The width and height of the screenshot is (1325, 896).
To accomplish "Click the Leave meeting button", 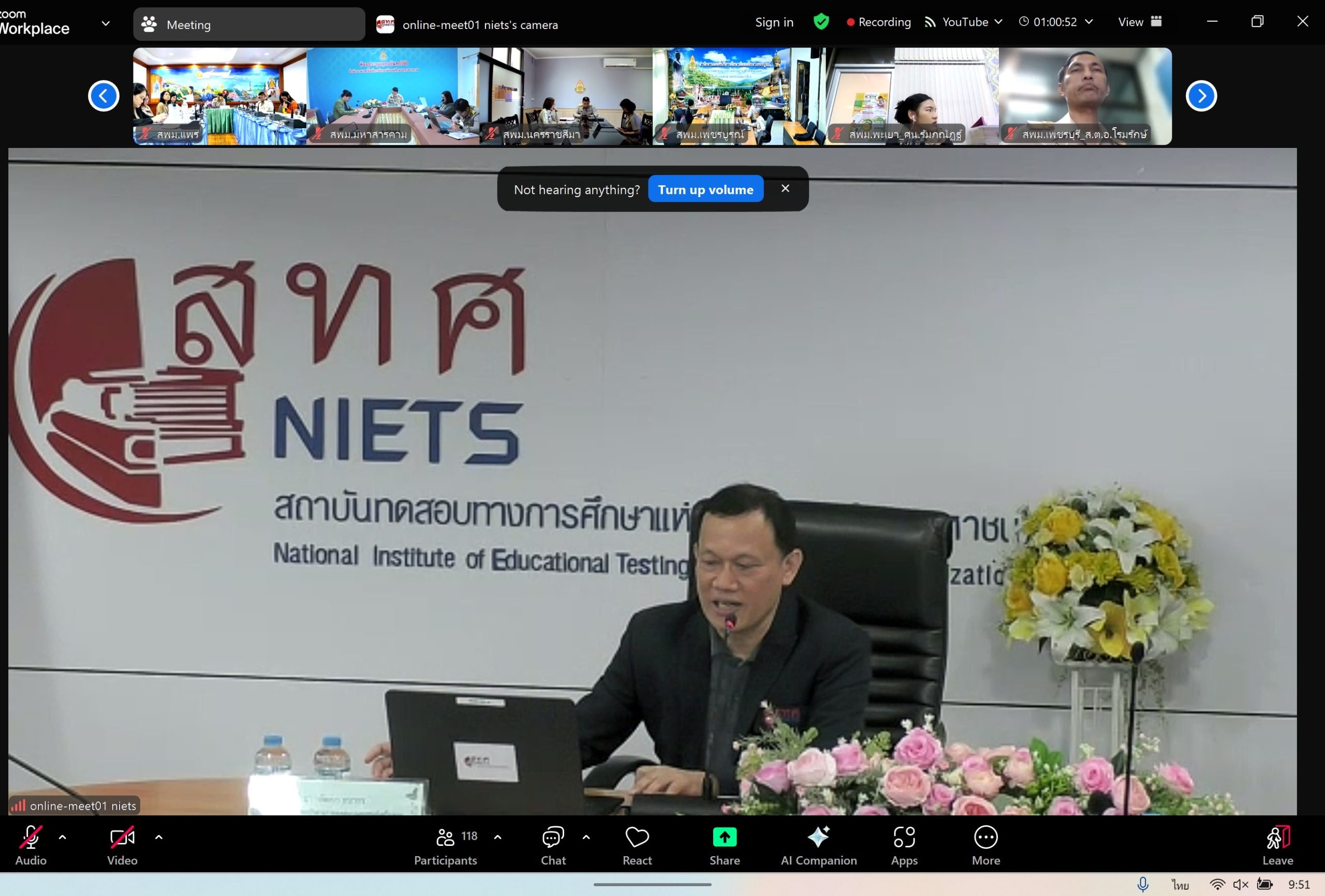I will 1278,846.
